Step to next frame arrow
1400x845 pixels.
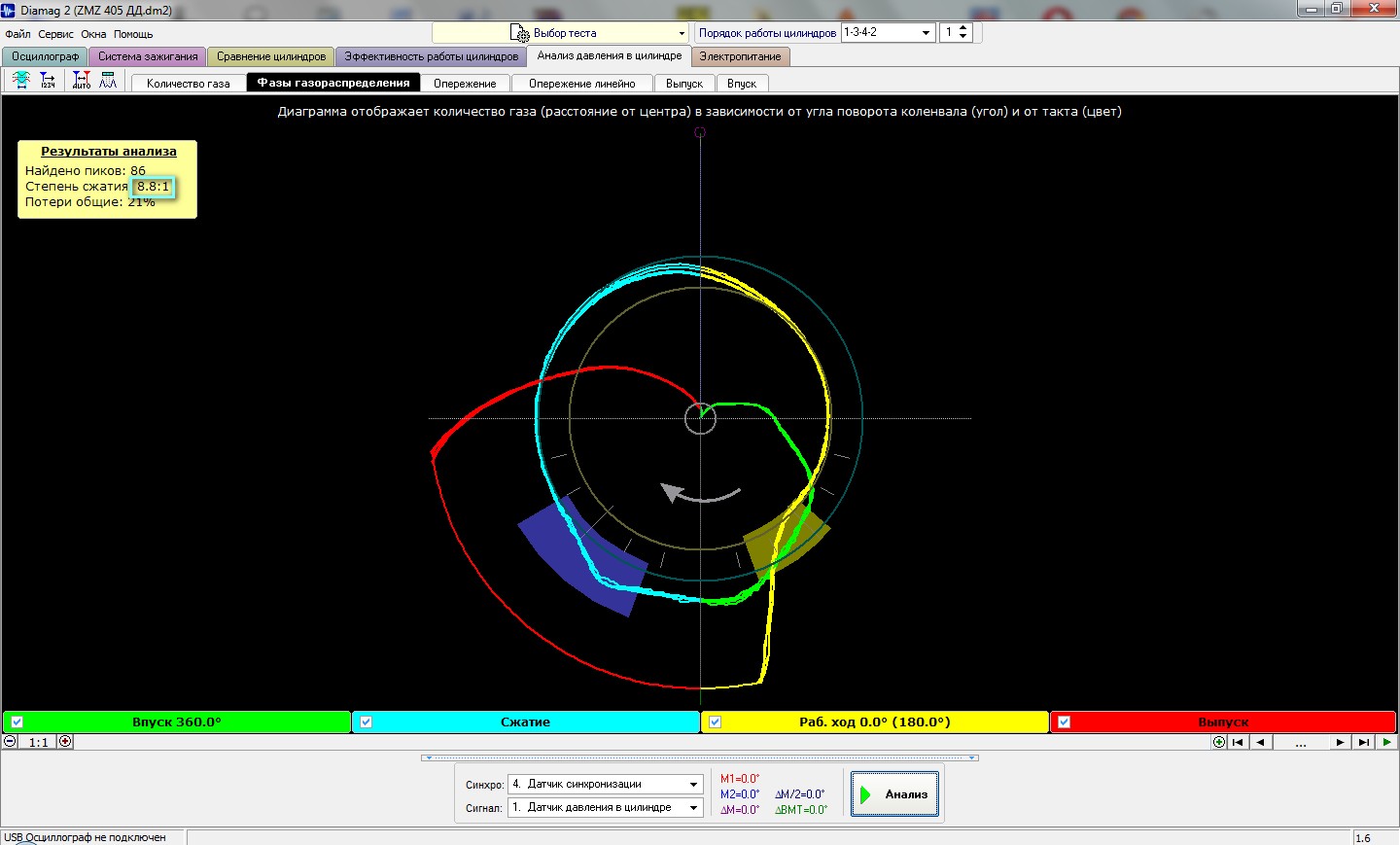1340,742
